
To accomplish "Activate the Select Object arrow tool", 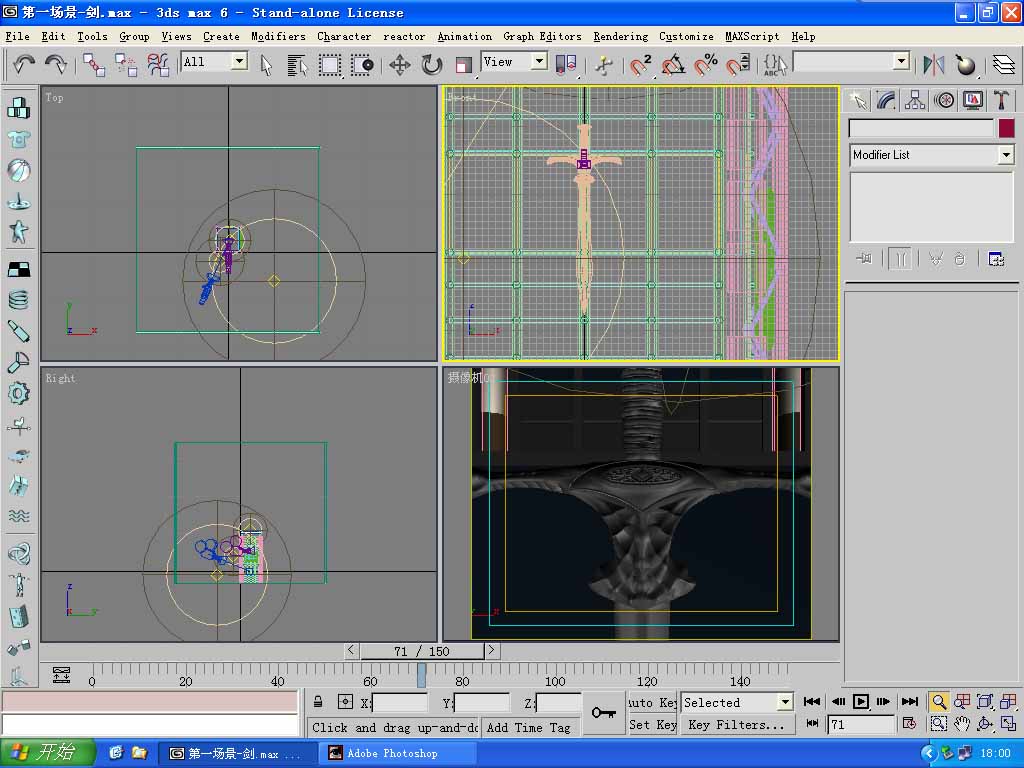I will tap(266, 65).
